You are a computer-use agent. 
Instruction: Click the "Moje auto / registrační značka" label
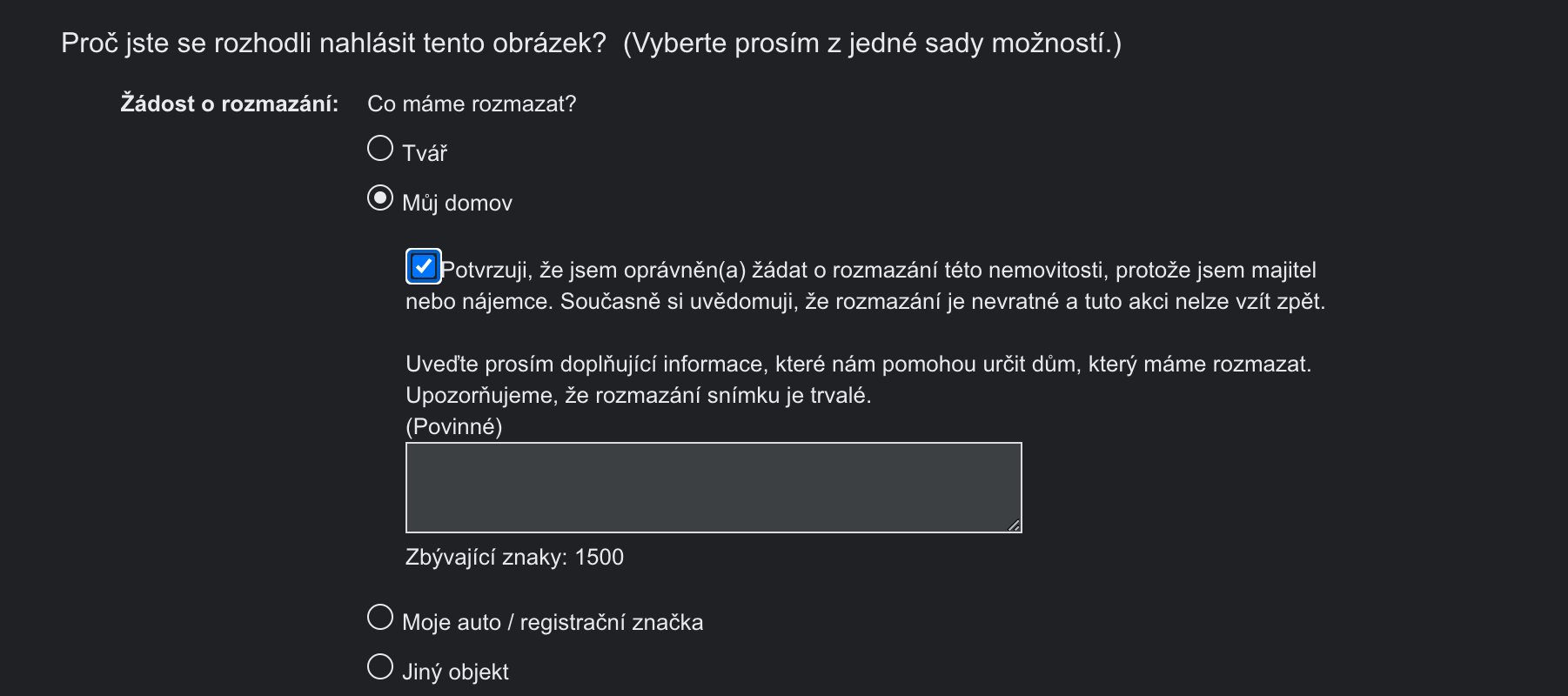point(553,623)
